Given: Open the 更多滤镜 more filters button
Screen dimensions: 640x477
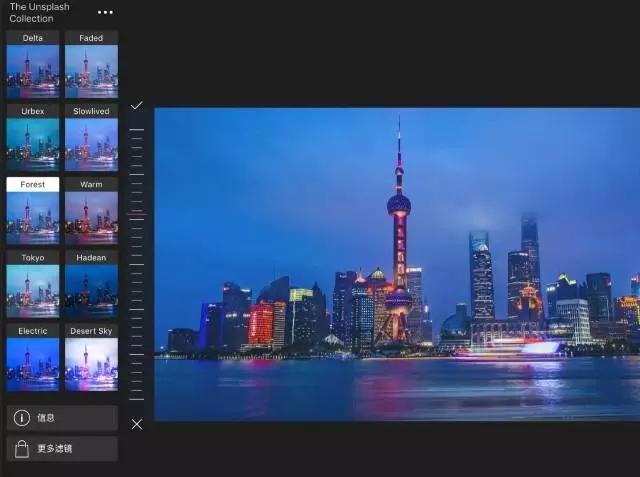Looking at the screenshot, I should 62,449.
